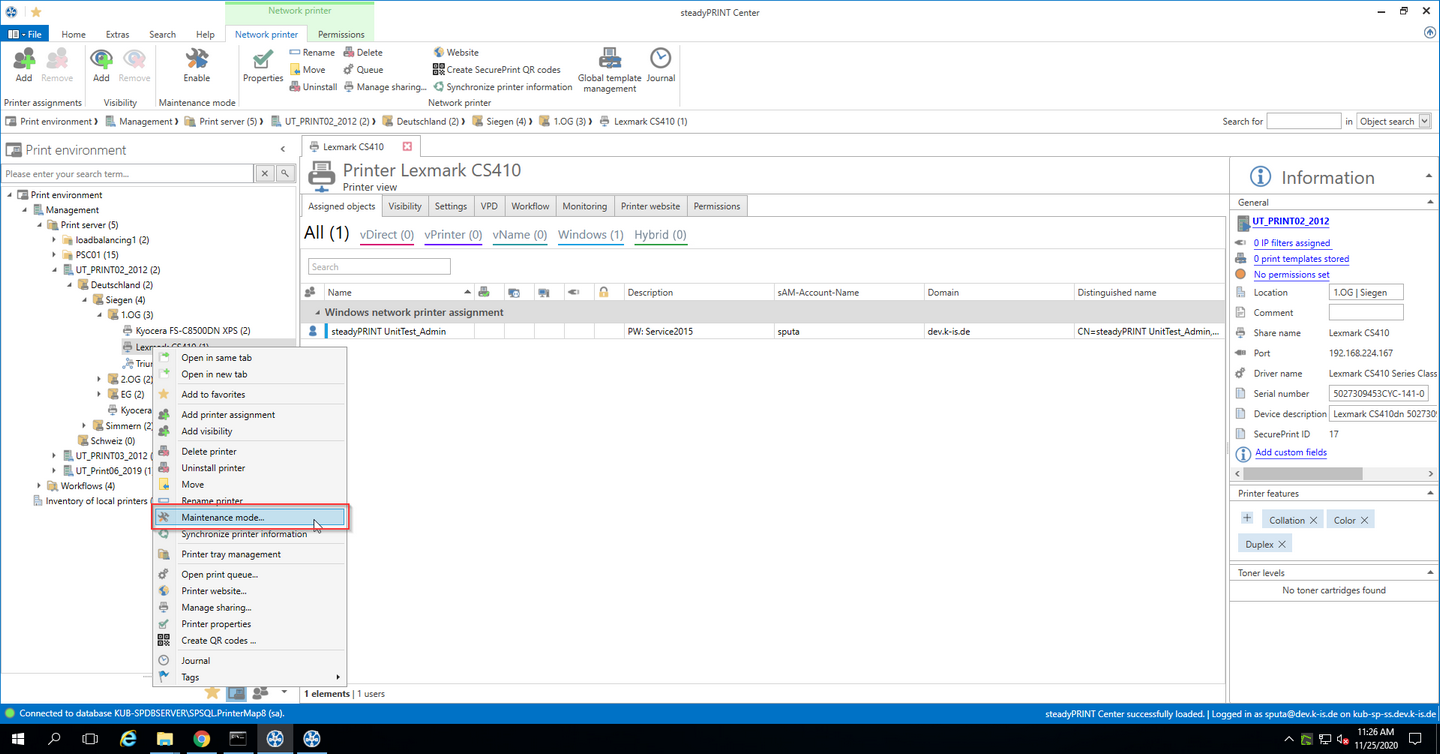
Task: Click the ribbon Delete command
Action: coord(362,52)
